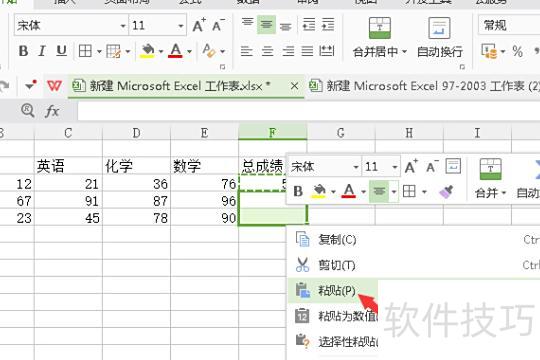Viewport: 540px width, 360px height.
Task: Open the 合并居中 dropdown arrow
Action: 405,52
